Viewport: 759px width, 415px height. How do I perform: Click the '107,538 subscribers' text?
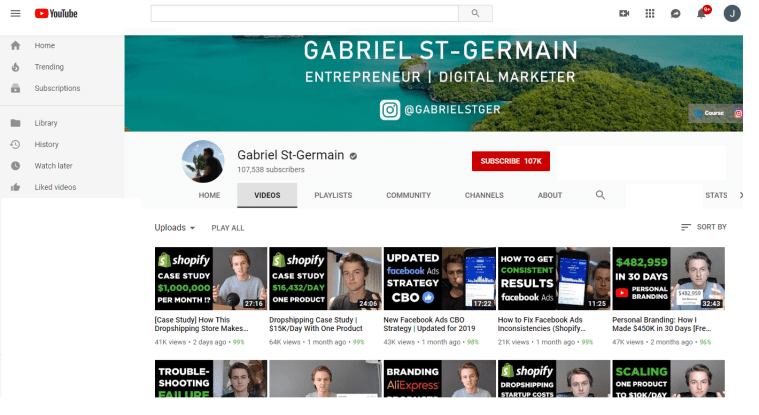tap(271, 169)
